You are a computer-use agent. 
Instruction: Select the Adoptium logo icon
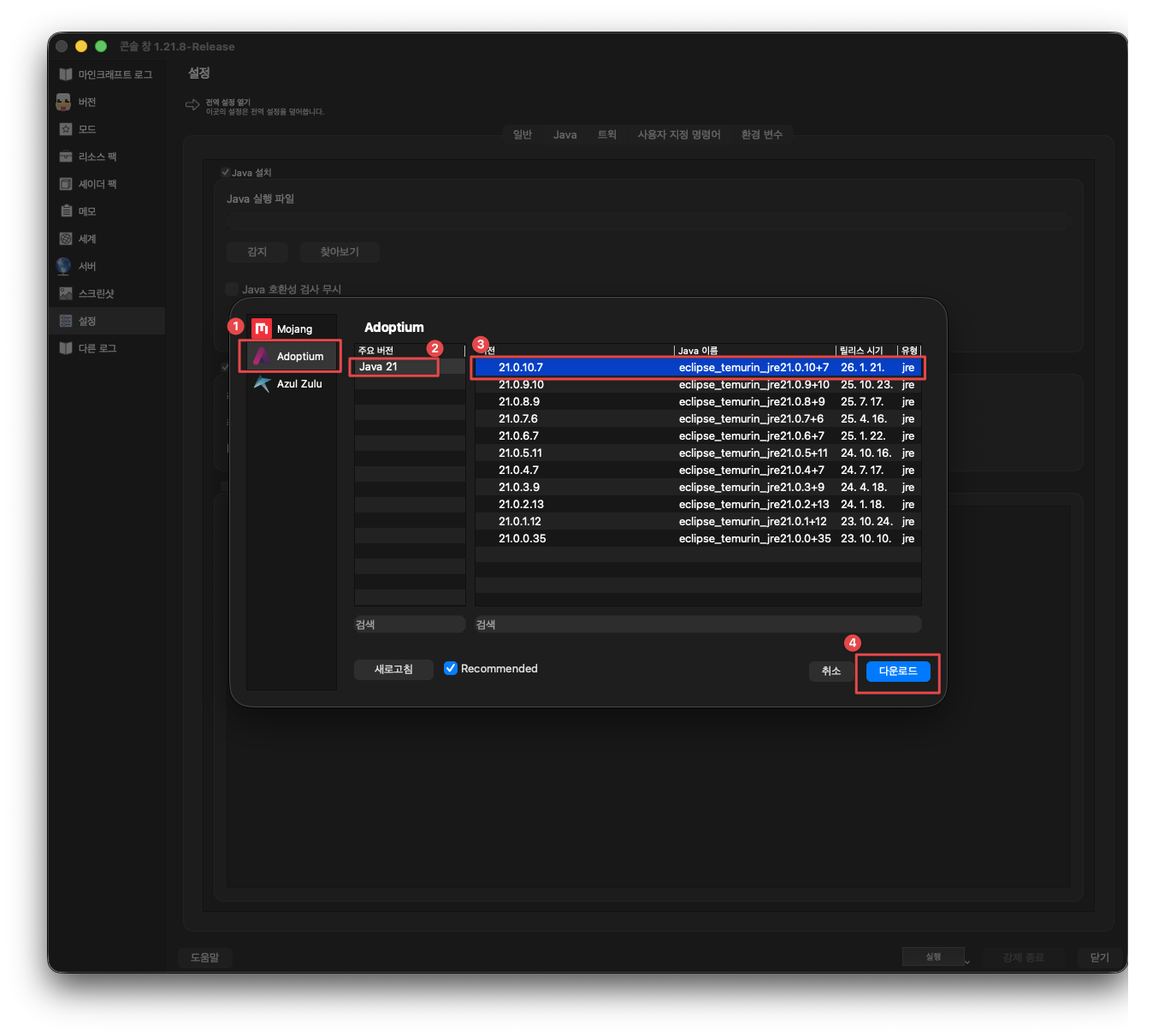262,356
